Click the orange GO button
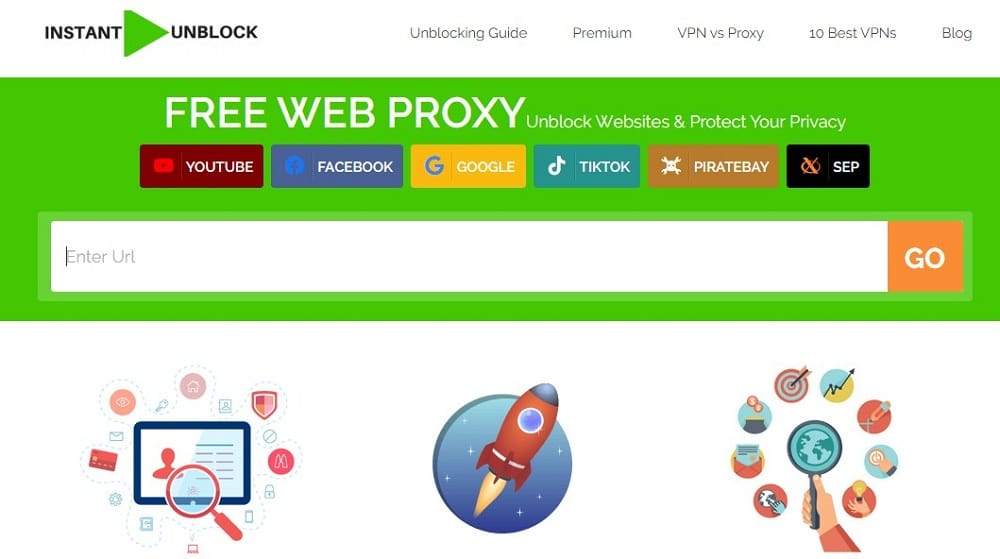 [925, 257]
